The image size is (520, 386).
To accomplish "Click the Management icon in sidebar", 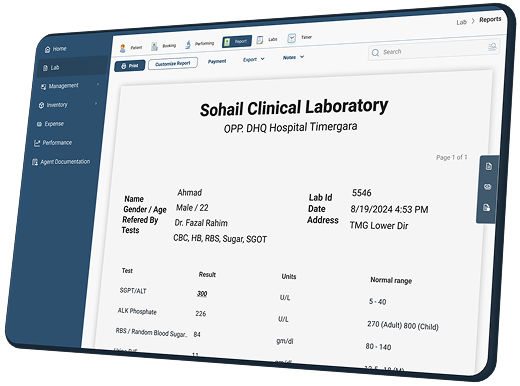I will 43,87.
